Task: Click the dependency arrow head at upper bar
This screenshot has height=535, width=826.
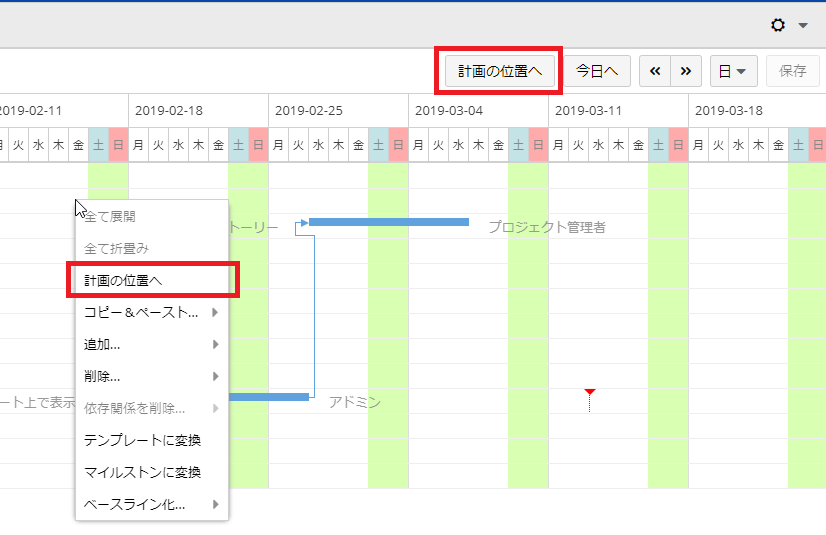Action: point(304,223)
